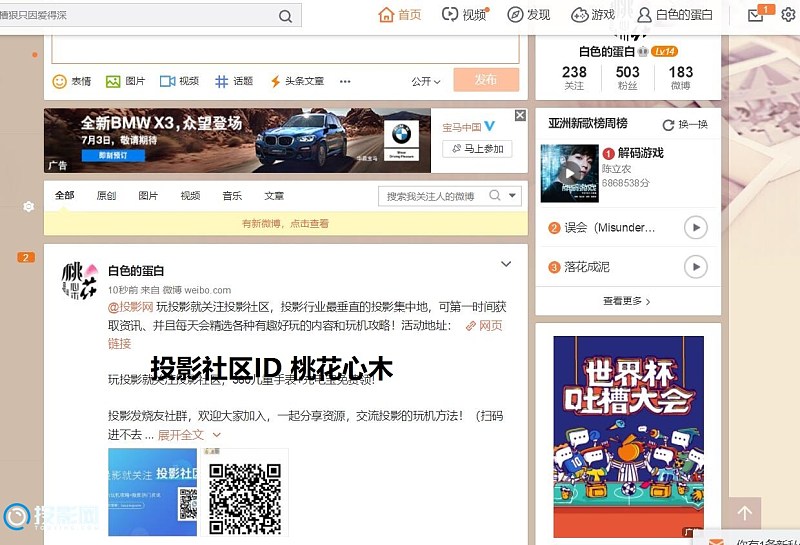Image resolution: width=800 pixels, height=545 pixels.
Task: Open 白色的蛋白 profile in top bar
Action: (674, 15)
